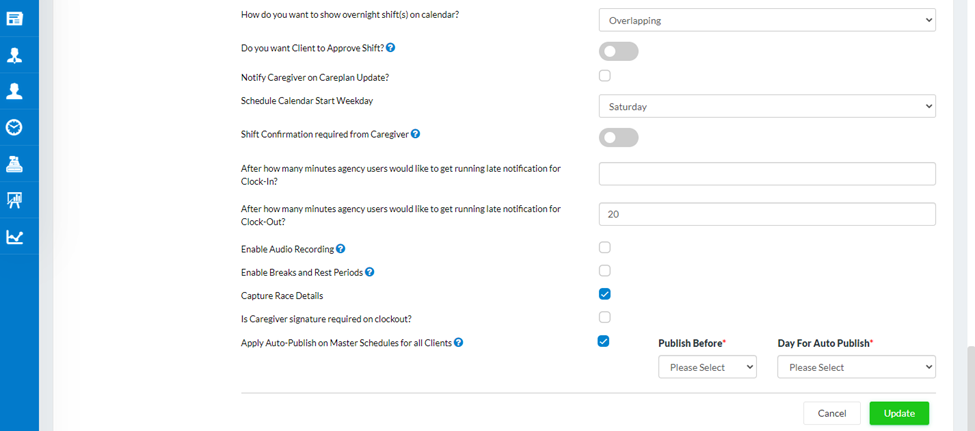Toggle the Client to Approve Shift switch
The height and width of the screenshot is (431, 975).
click(x=618, y=51)
